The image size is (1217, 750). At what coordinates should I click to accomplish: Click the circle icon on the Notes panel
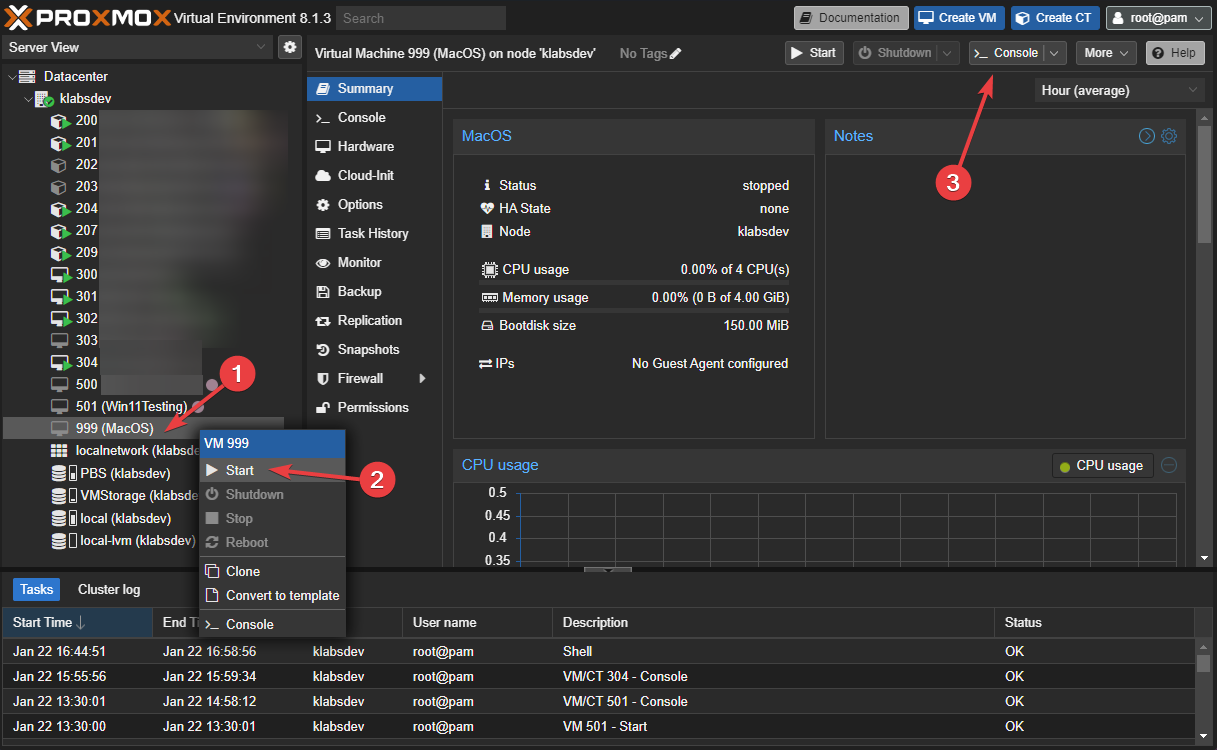pyautogui.click(x=1146, y=135)
